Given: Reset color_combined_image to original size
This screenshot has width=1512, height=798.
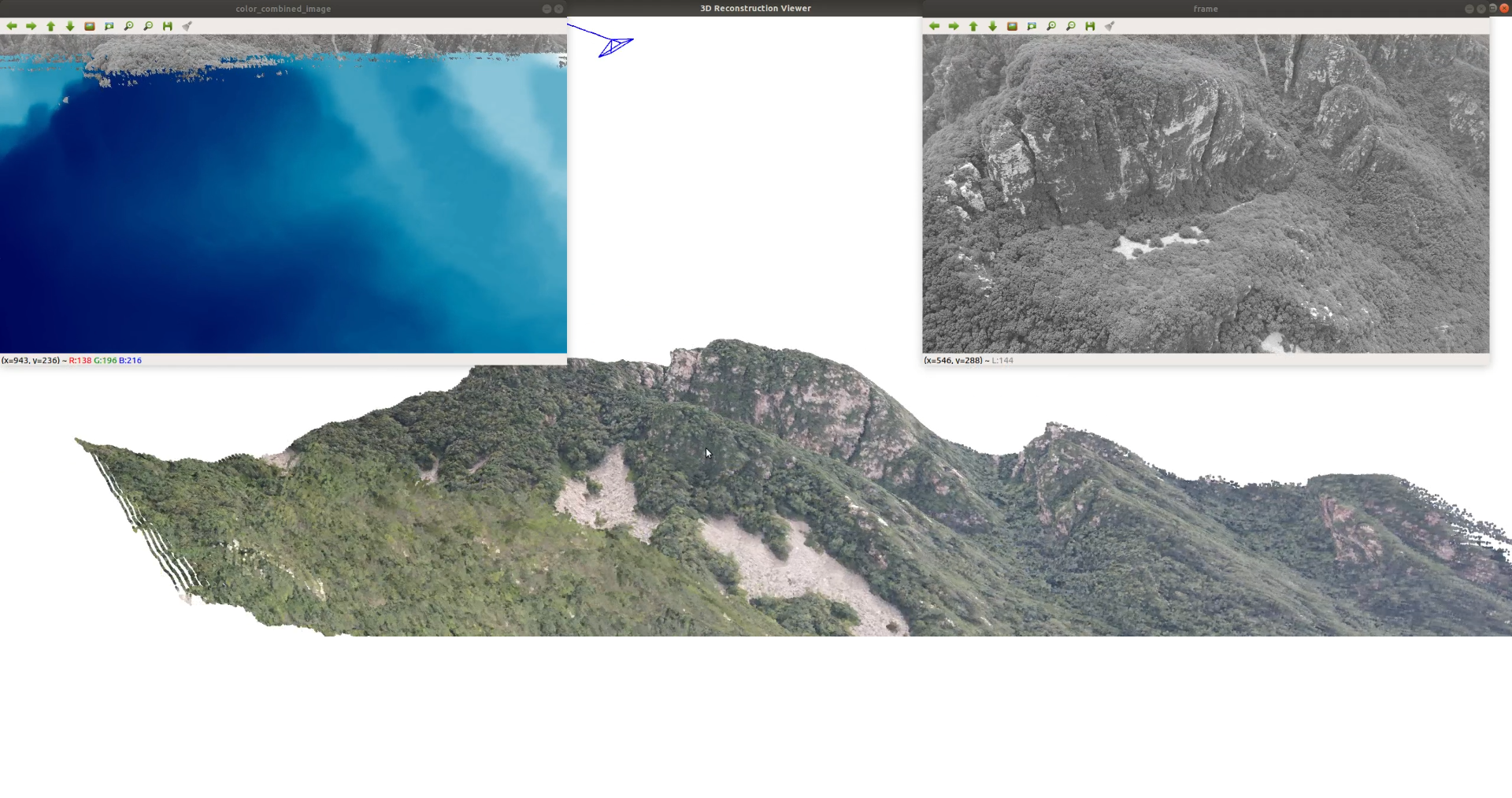Looking at the screenshot, I should (90, 26).
